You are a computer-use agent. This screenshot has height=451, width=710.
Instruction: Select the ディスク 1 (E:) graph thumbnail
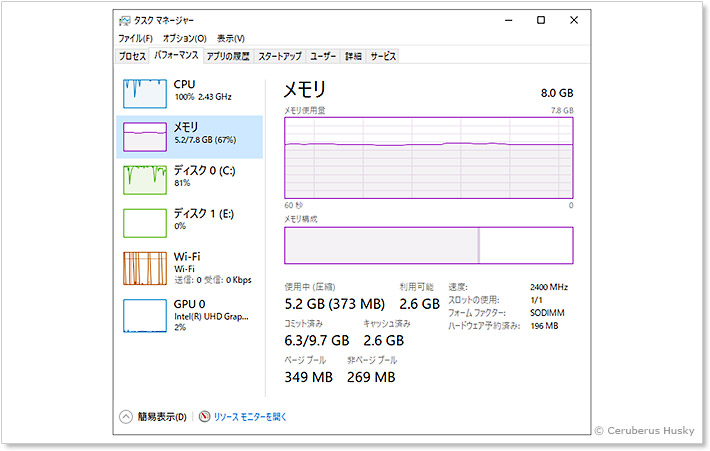pos(145,223)
